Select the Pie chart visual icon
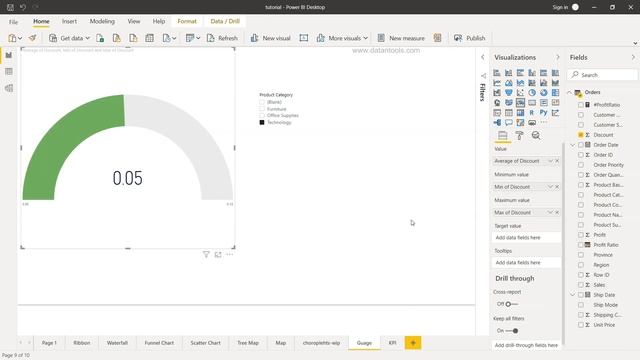 [532, 93]
